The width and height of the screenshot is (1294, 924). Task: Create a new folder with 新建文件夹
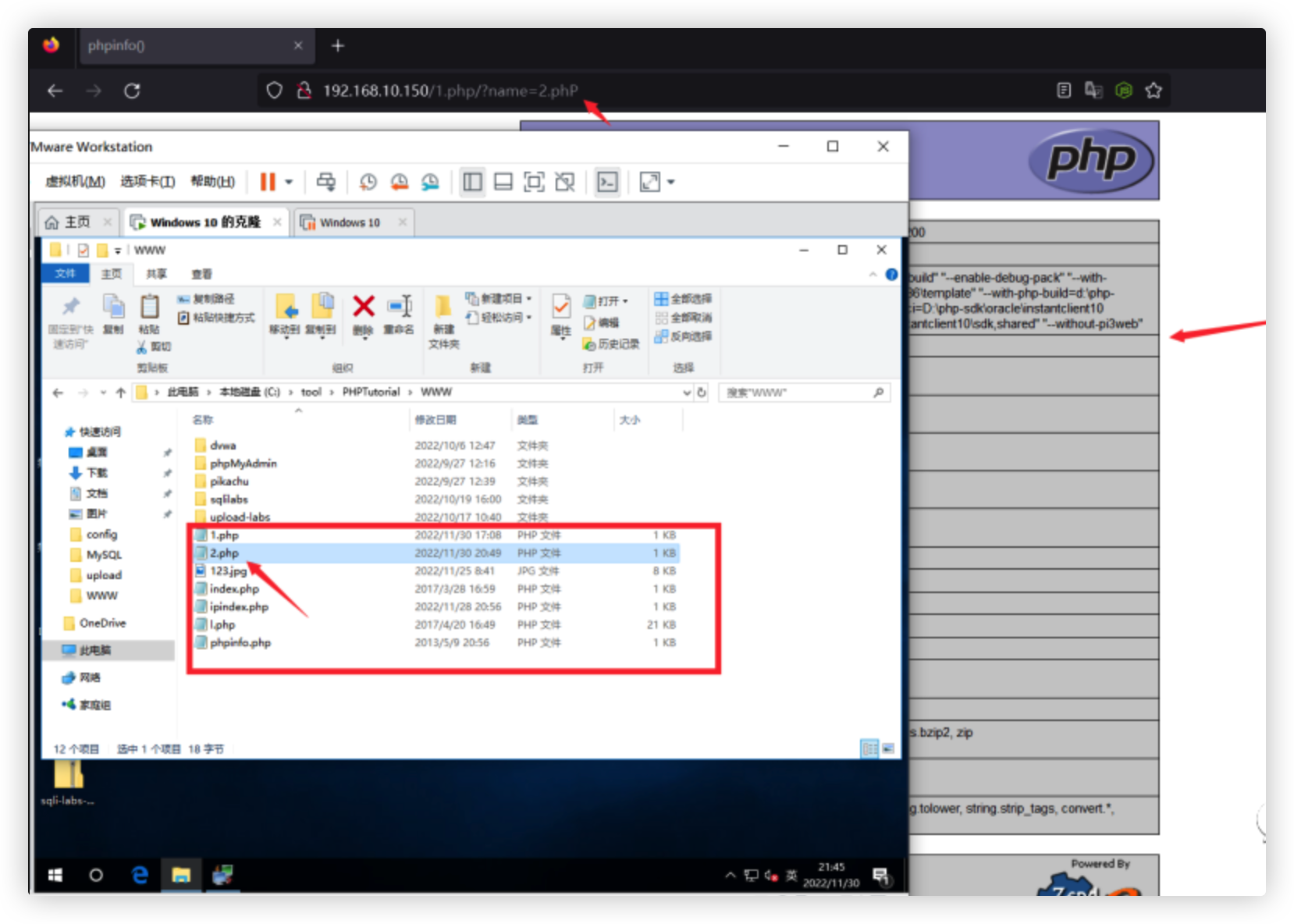pos(443,322)
